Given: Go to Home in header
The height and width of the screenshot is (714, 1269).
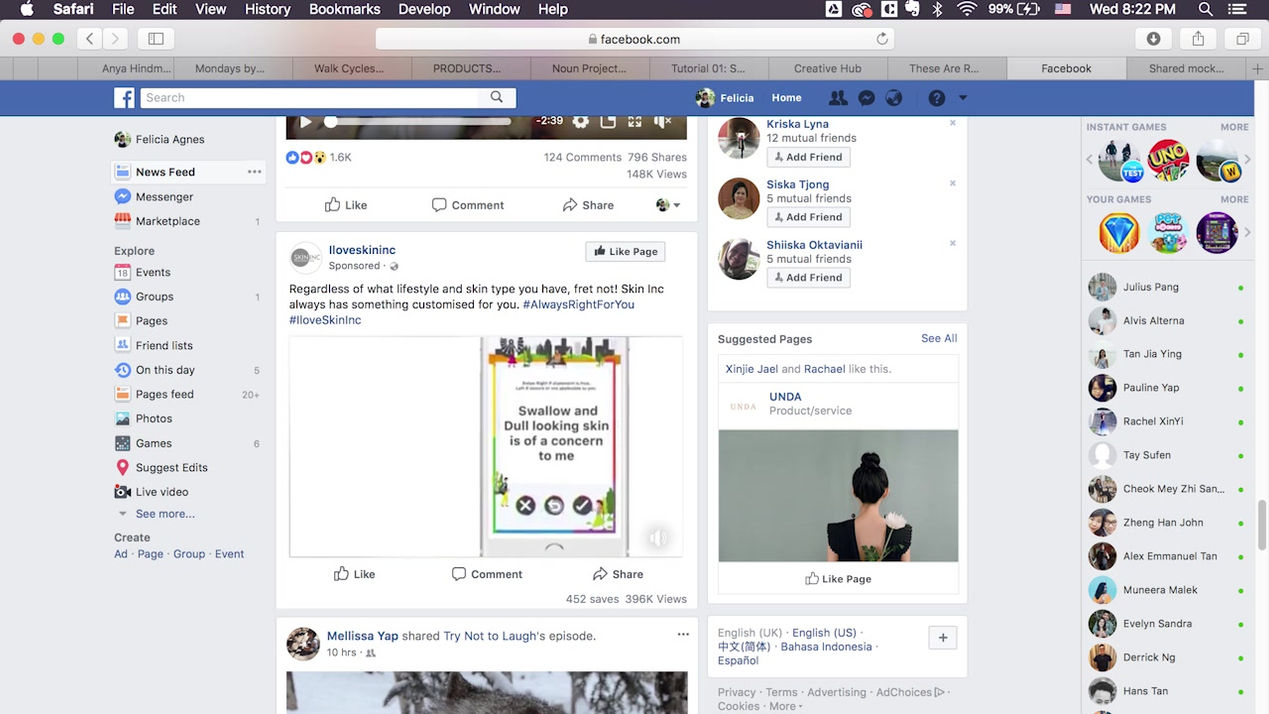Looking at the screenshot, I should pyautogui.click(x=786, y=98).
